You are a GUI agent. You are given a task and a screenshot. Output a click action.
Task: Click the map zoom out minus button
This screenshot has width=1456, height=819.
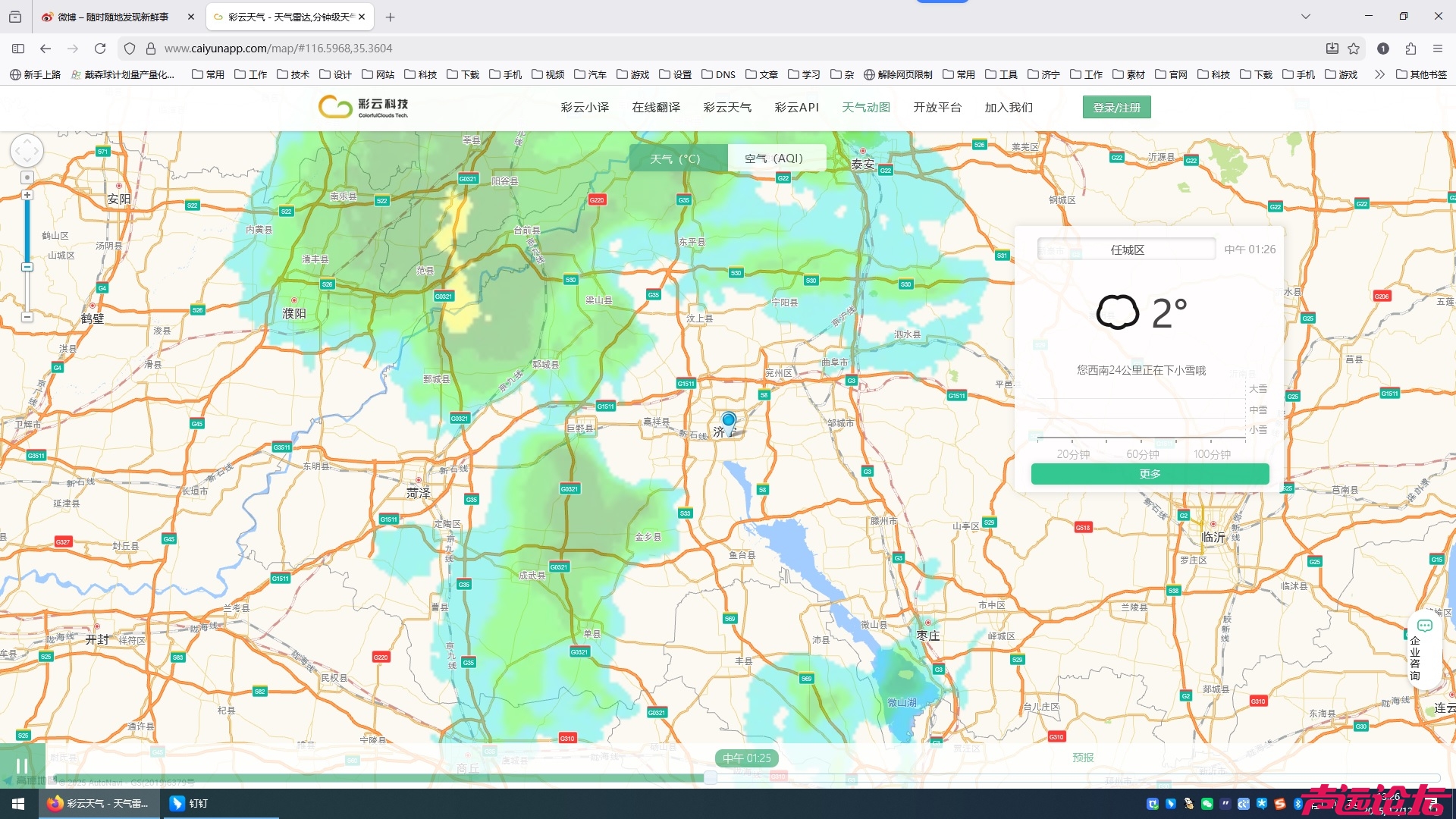(27, 317)
